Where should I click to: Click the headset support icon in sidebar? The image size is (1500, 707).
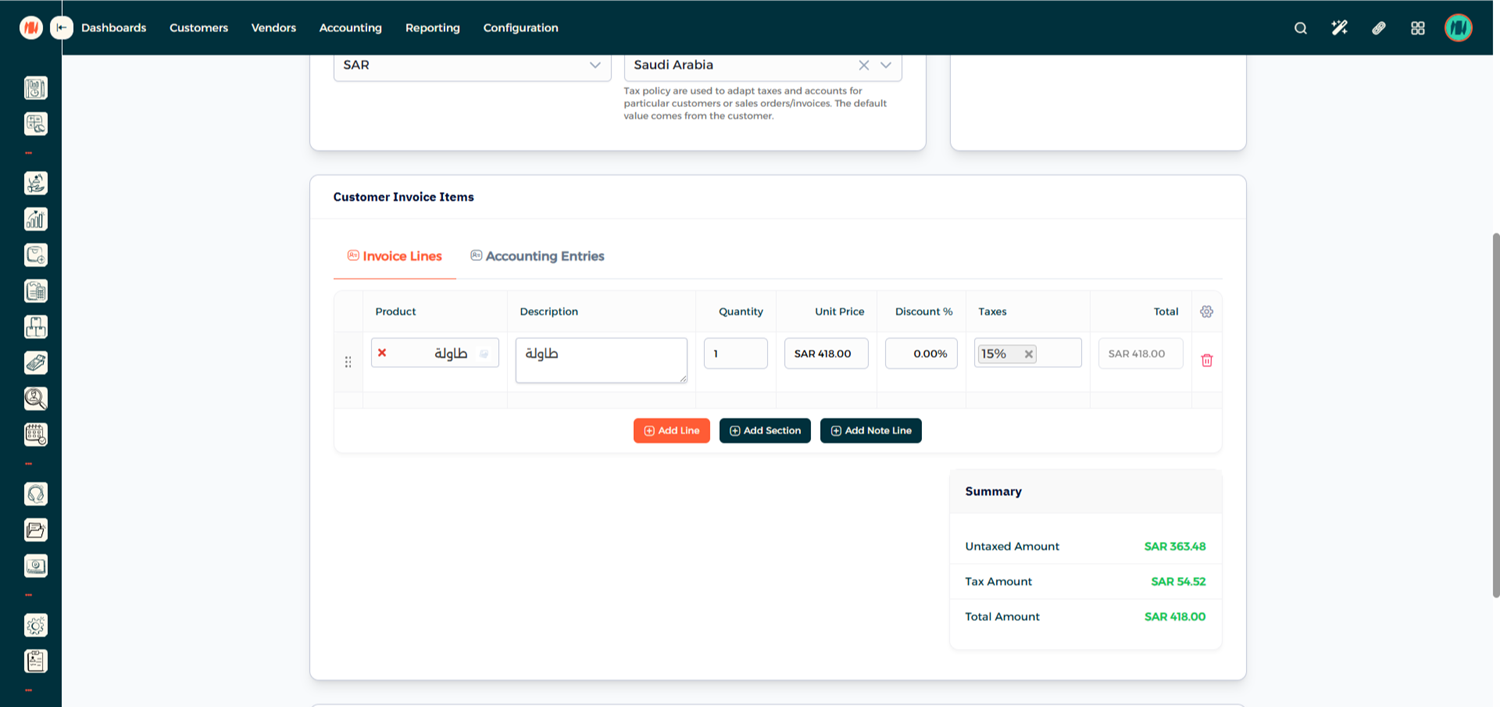click(x=36, y=494)
